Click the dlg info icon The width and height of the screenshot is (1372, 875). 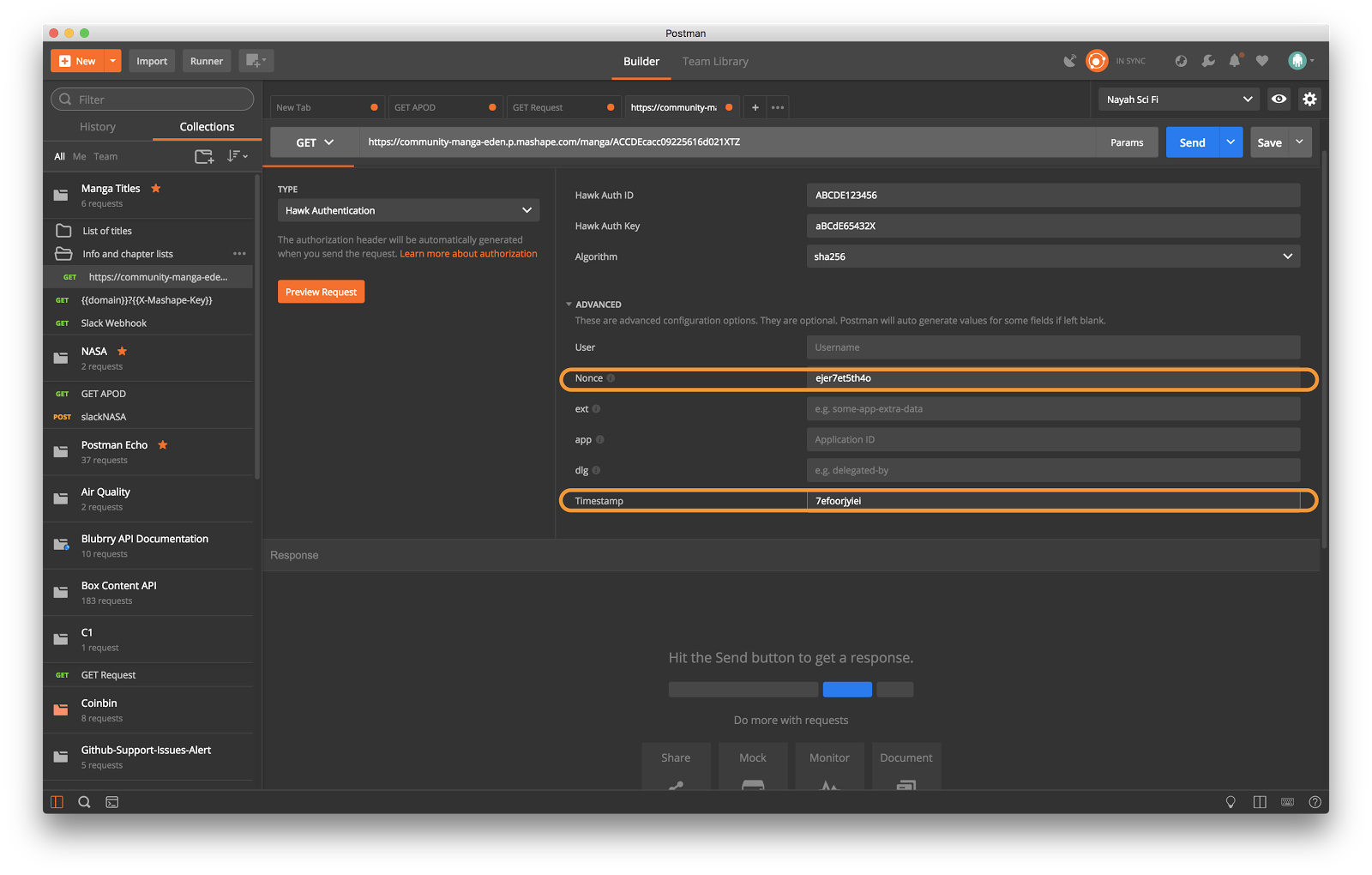(596, 470)
